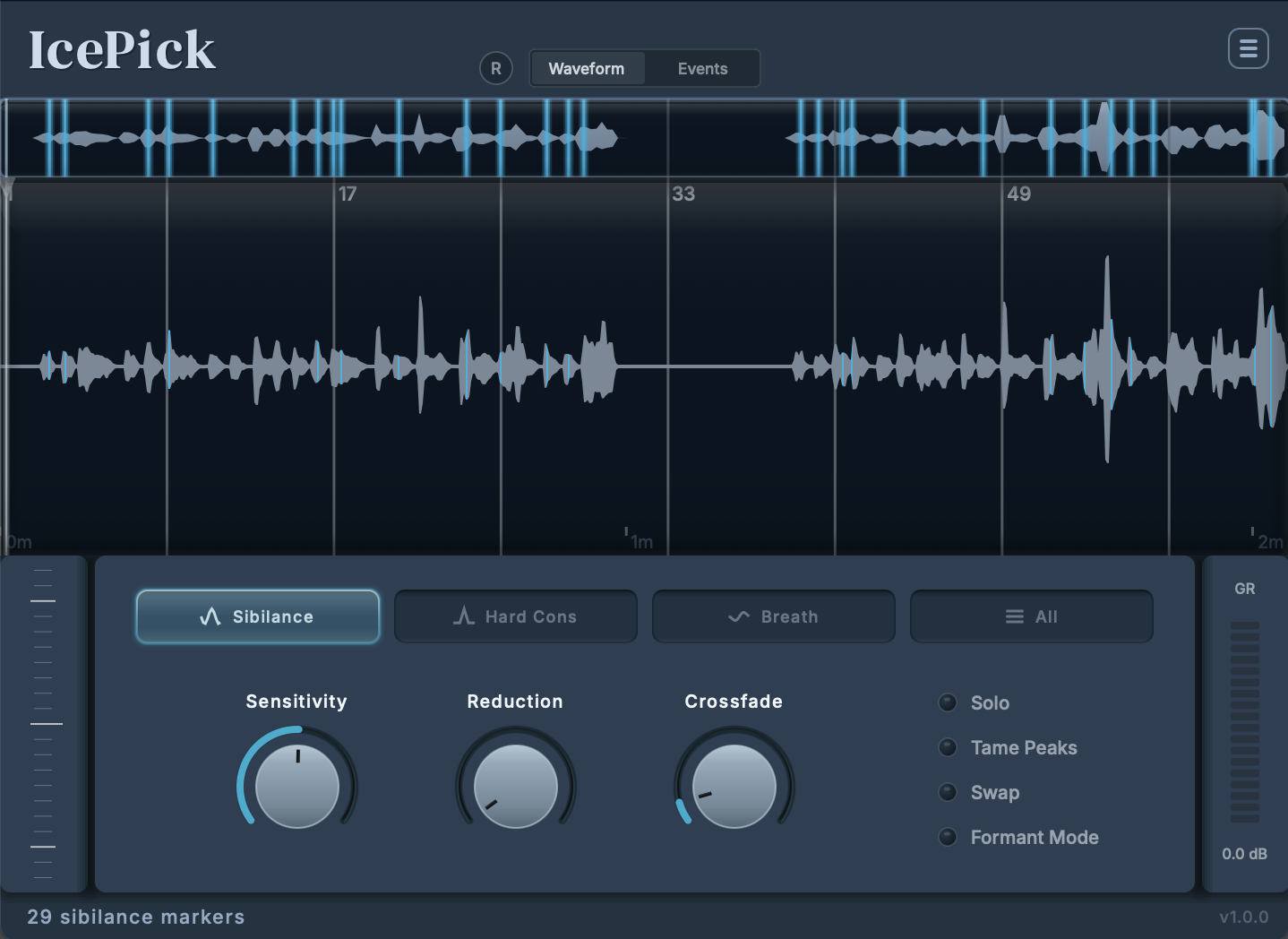This screenshot has height=939, width=1288.
Task: Click the 1m time marker label
Action: tap(641, 541)
